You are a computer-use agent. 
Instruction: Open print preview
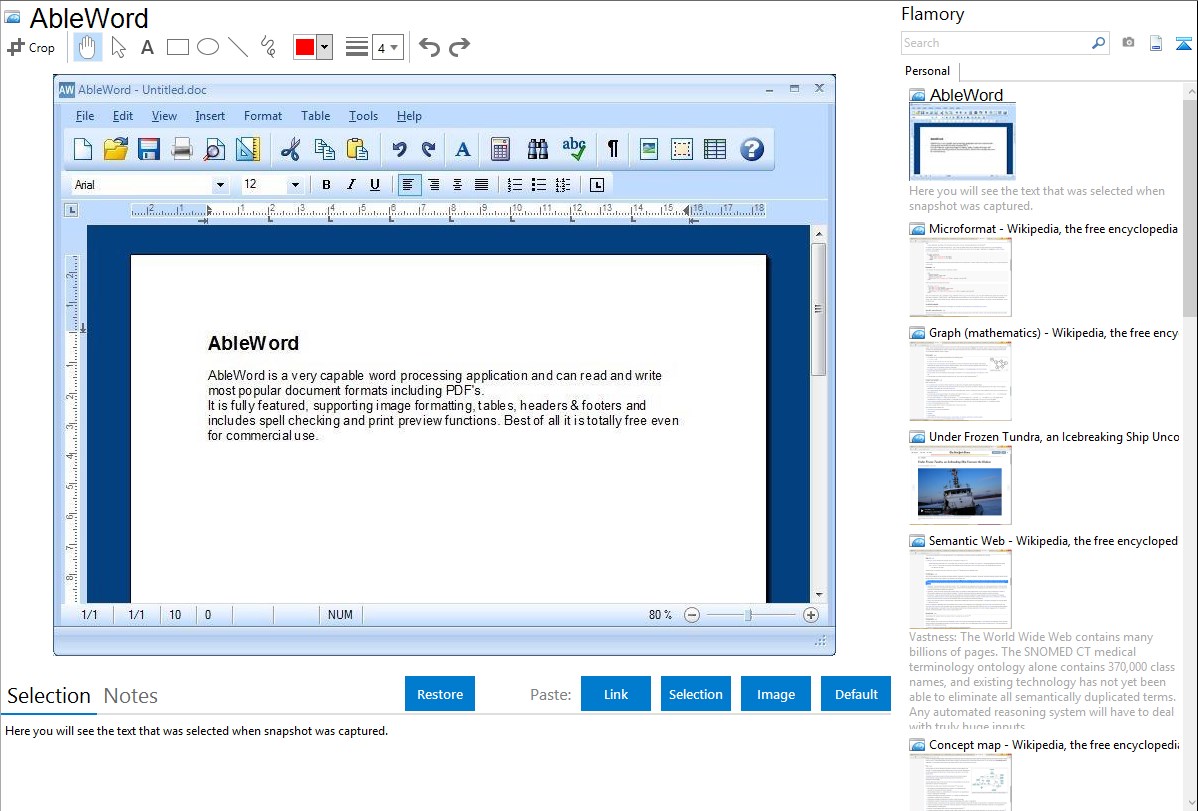pyautogui.click(x=215, y=149)
